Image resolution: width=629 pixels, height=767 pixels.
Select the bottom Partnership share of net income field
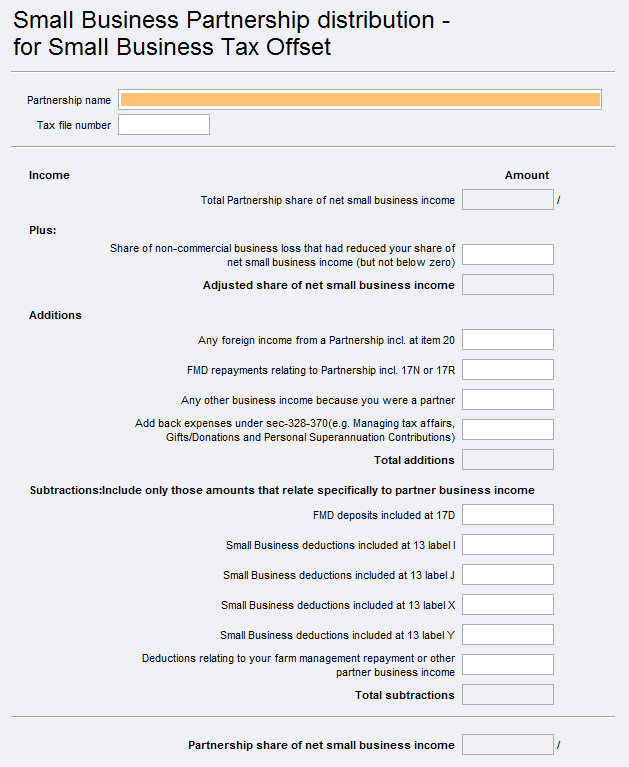[507, 745]
